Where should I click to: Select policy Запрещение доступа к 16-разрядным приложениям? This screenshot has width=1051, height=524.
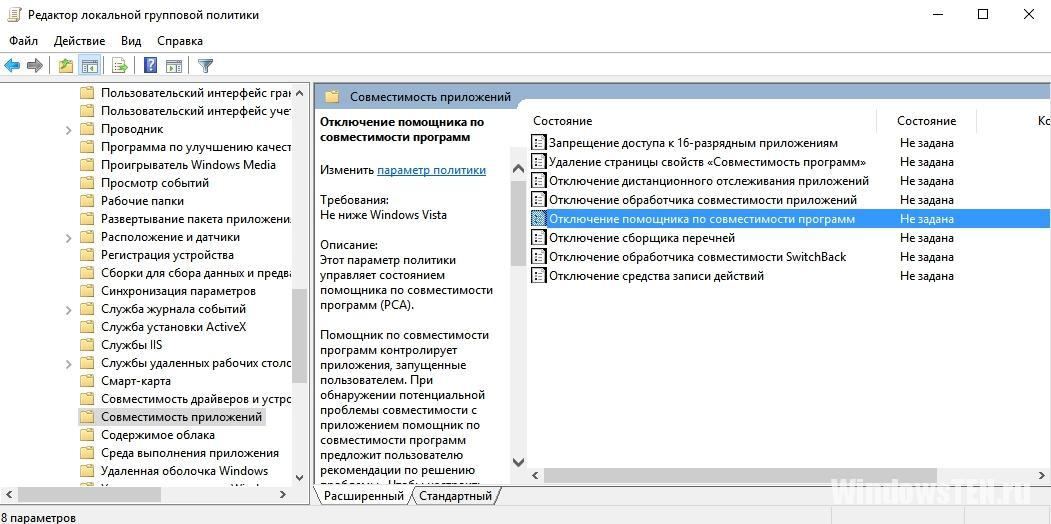693,143
